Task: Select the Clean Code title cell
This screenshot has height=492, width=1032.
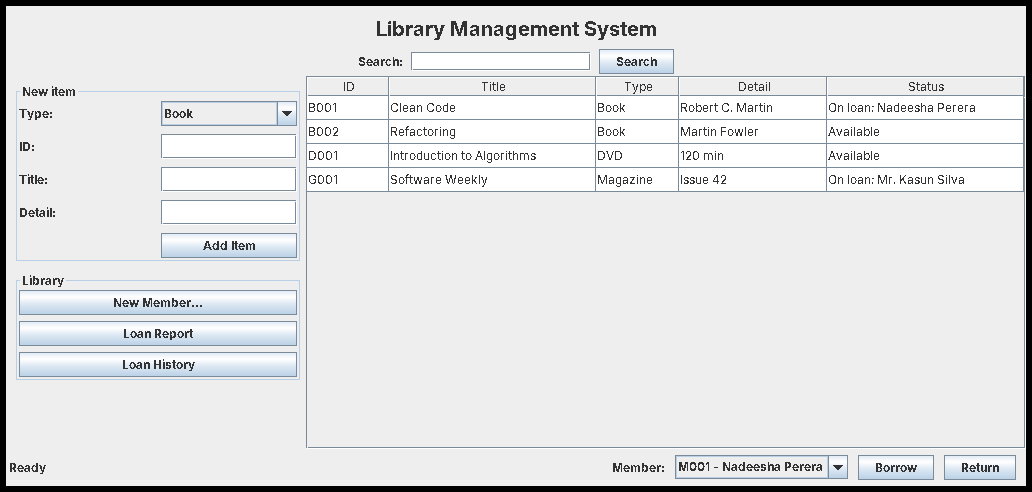Action: click(492, 108)
